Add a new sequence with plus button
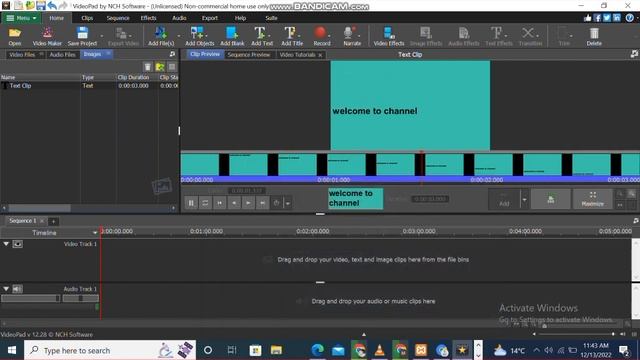The image size is (640, 360). click(x=53, y=221)
